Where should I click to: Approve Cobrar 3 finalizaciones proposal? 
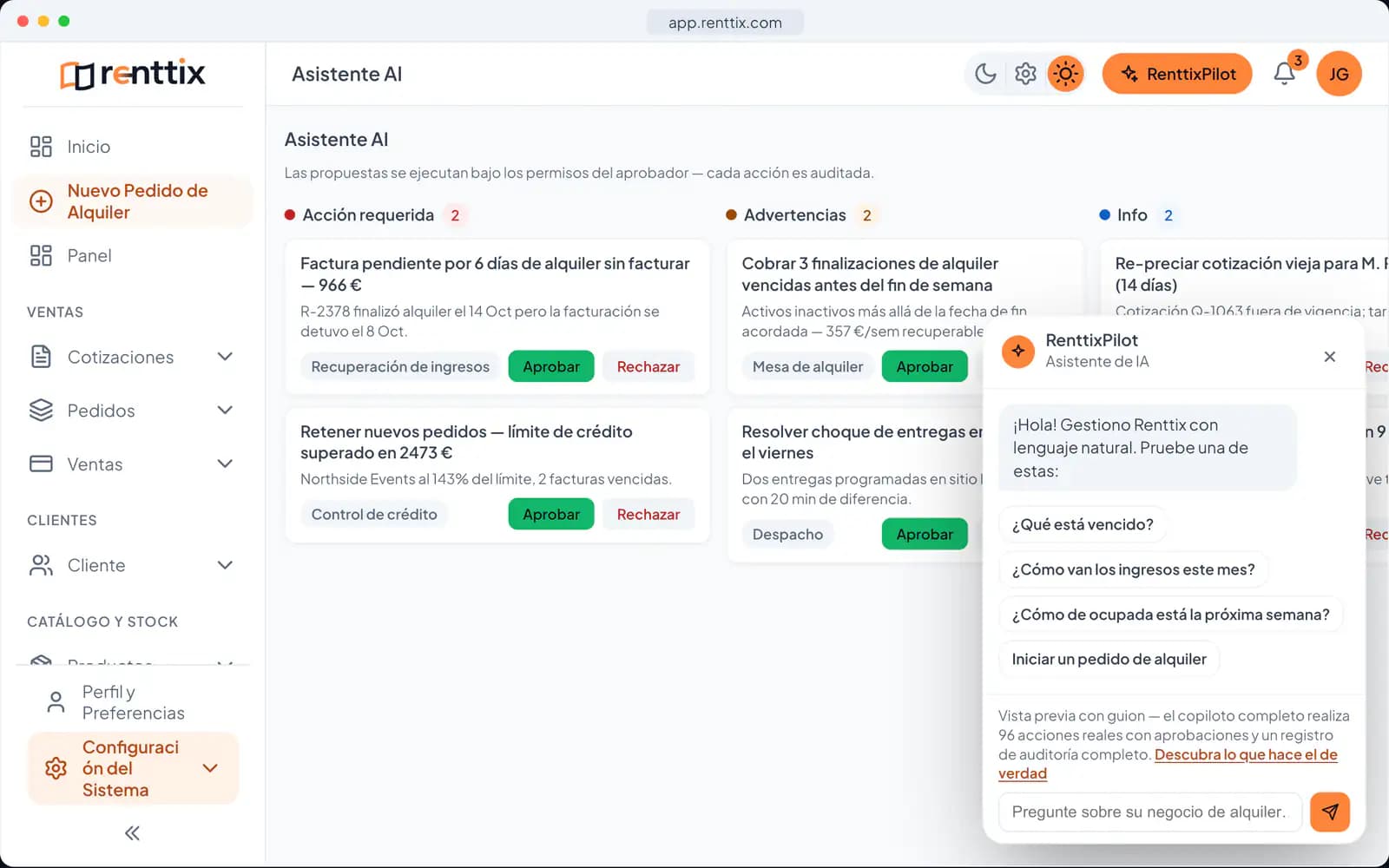click(925, 366)
